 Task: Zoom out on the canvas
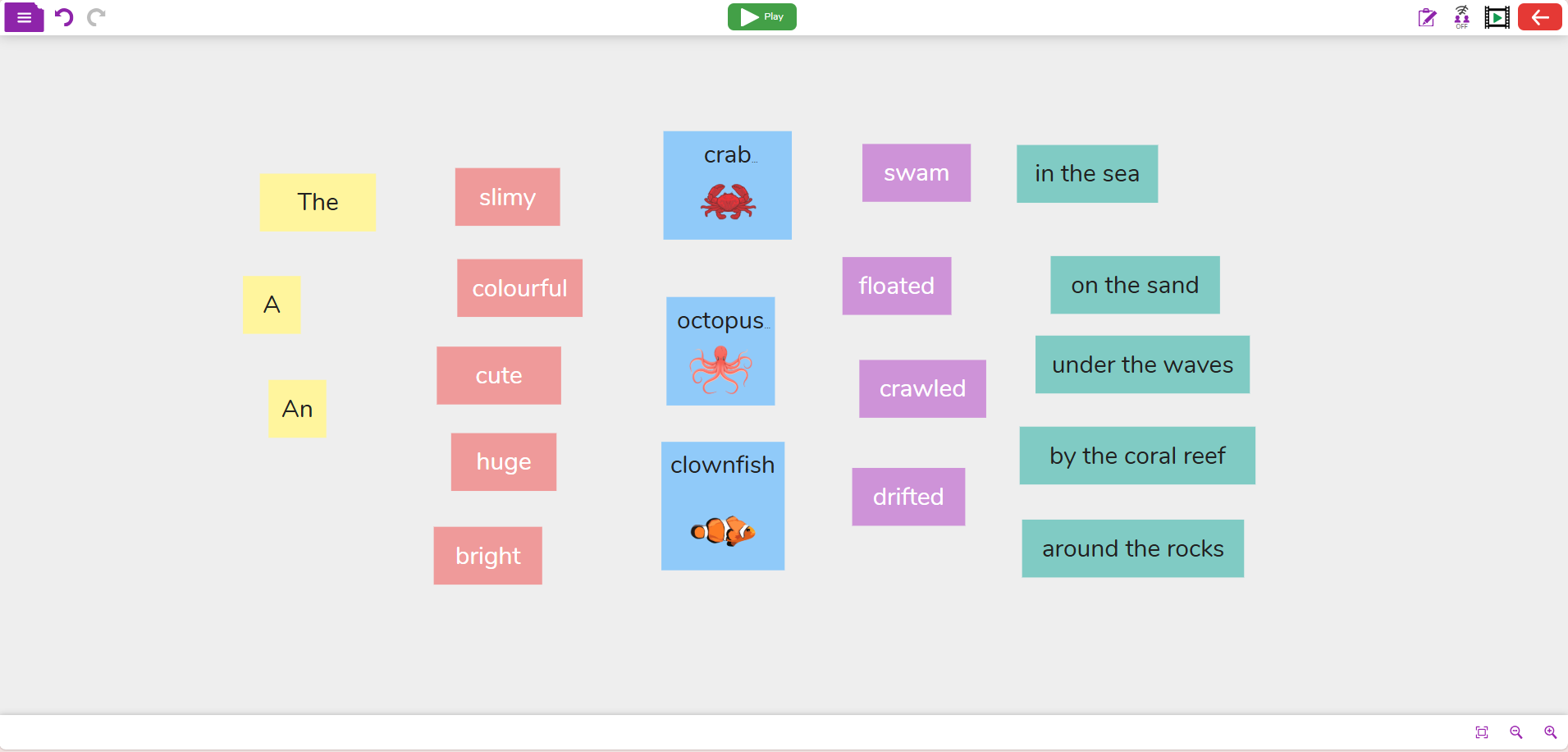tap(1517, 732)
